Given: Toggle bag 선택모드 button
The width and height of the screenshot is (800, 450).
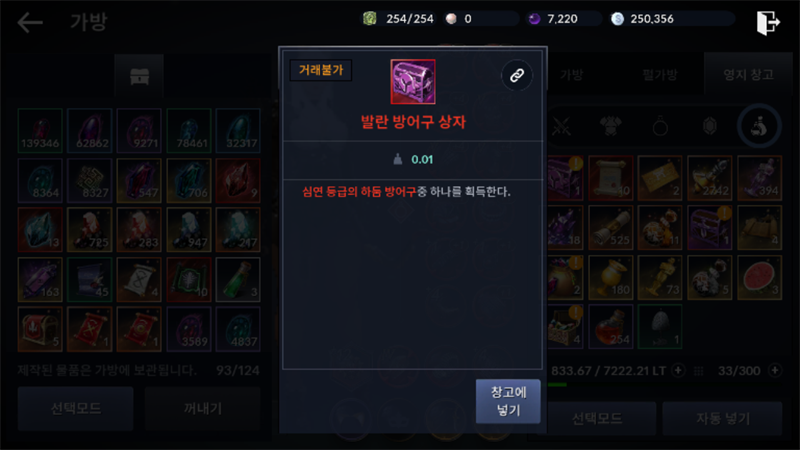Looking at the screenshot, I should [x=76, y=409].
